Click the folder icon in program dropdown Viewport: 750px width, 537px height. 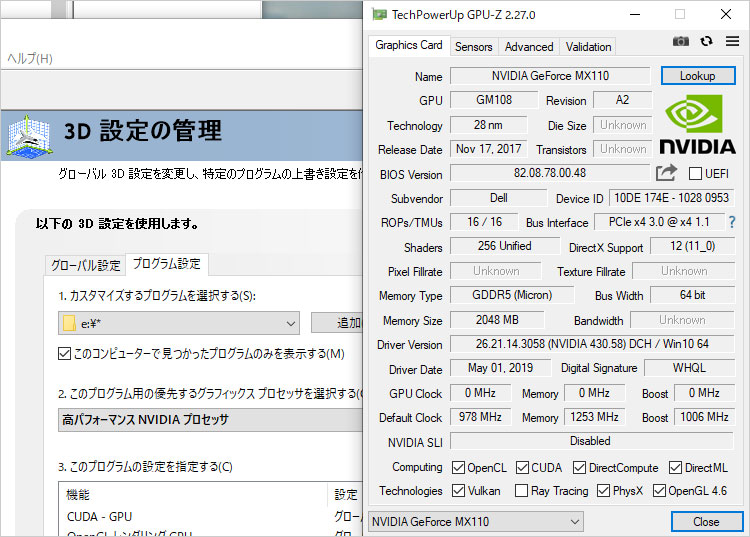point(69,323)
